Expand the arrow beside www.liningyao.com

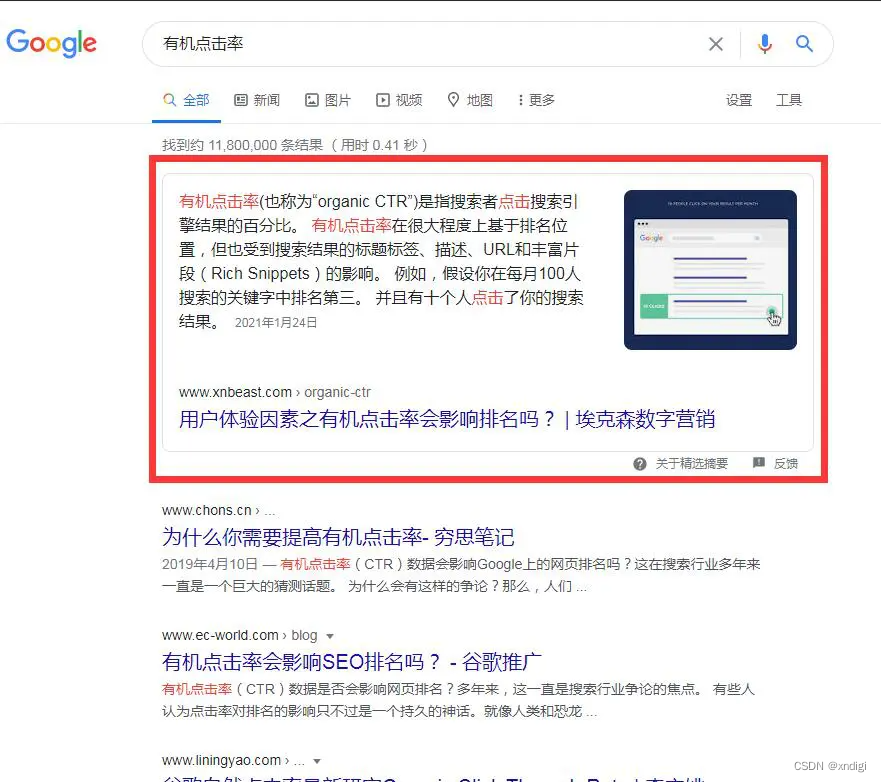click(x=317, y=760)
